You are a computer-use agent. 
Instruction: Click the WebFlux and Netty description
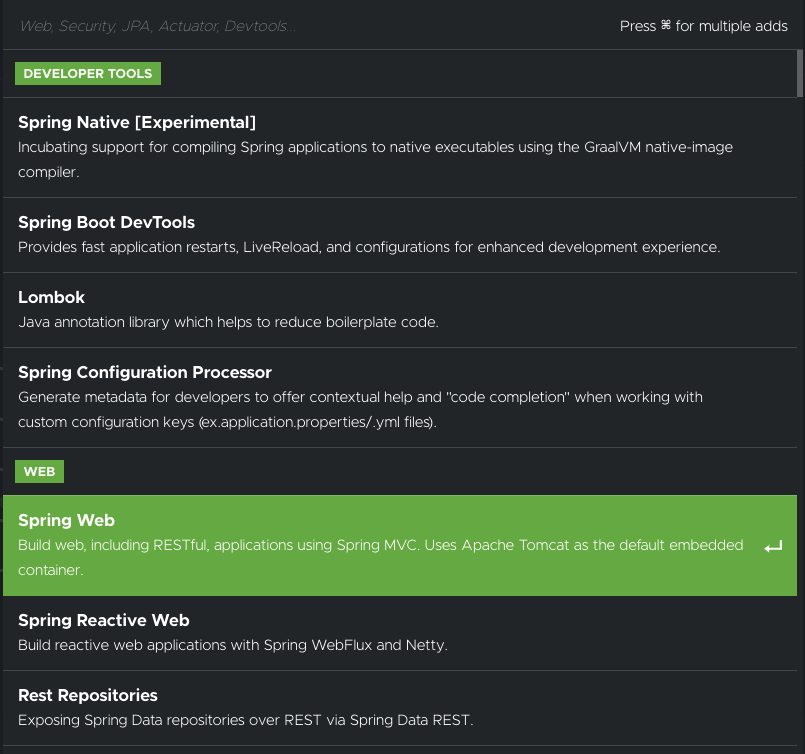pos(233,645)
